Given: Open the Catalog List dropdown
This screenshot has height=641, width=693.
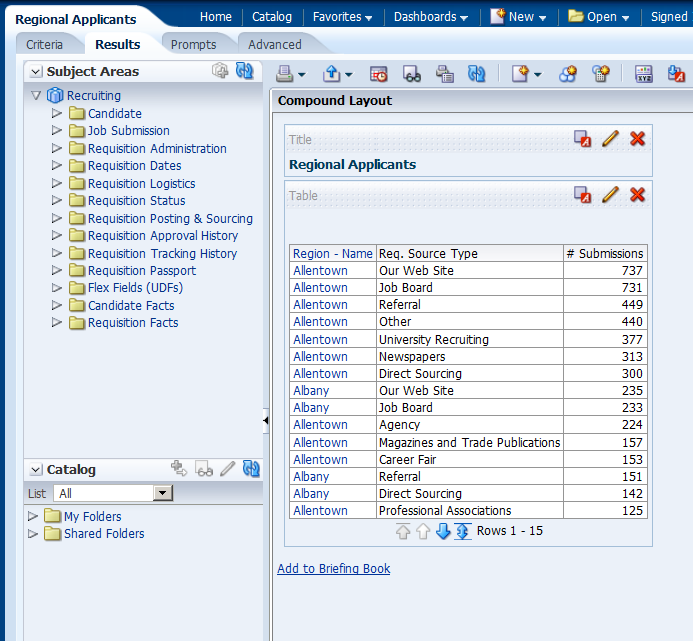Looking at the screenshot, I should (163, 493).
